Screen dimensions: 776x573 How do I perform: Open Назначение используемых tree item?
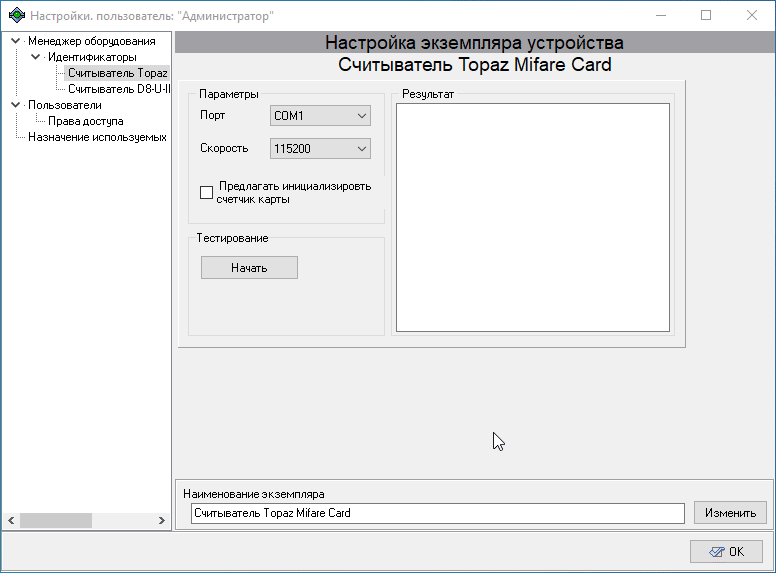coord(97,137)
